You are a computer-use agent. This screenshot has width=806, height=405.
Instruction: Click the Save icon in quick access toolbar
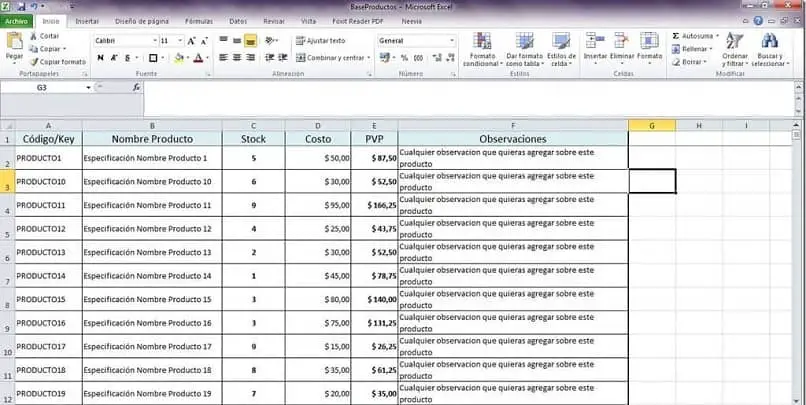21,7
